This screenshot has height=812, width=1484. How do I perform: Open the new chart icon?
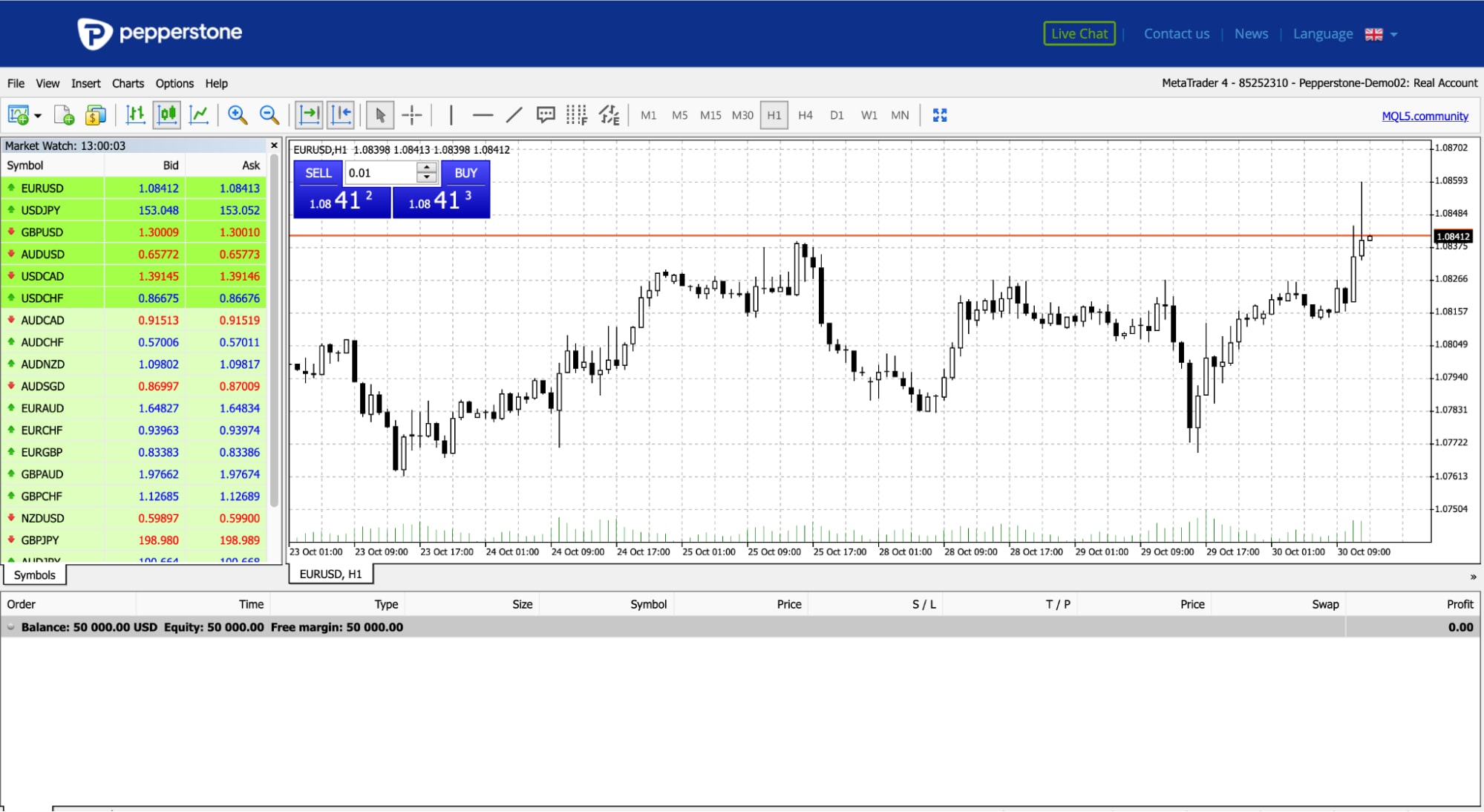click(x=18, y=115)
